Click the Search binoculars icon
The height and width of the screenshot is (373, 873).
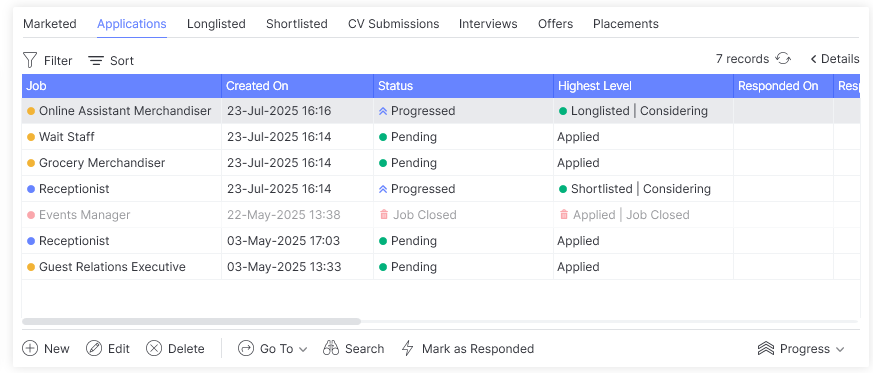(x=331, y=349)
